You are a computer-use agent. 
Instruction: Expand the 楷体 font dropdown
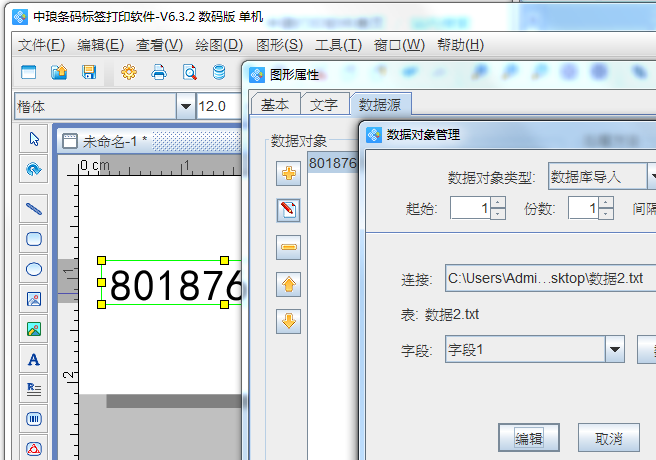click(x=185, y=106)
